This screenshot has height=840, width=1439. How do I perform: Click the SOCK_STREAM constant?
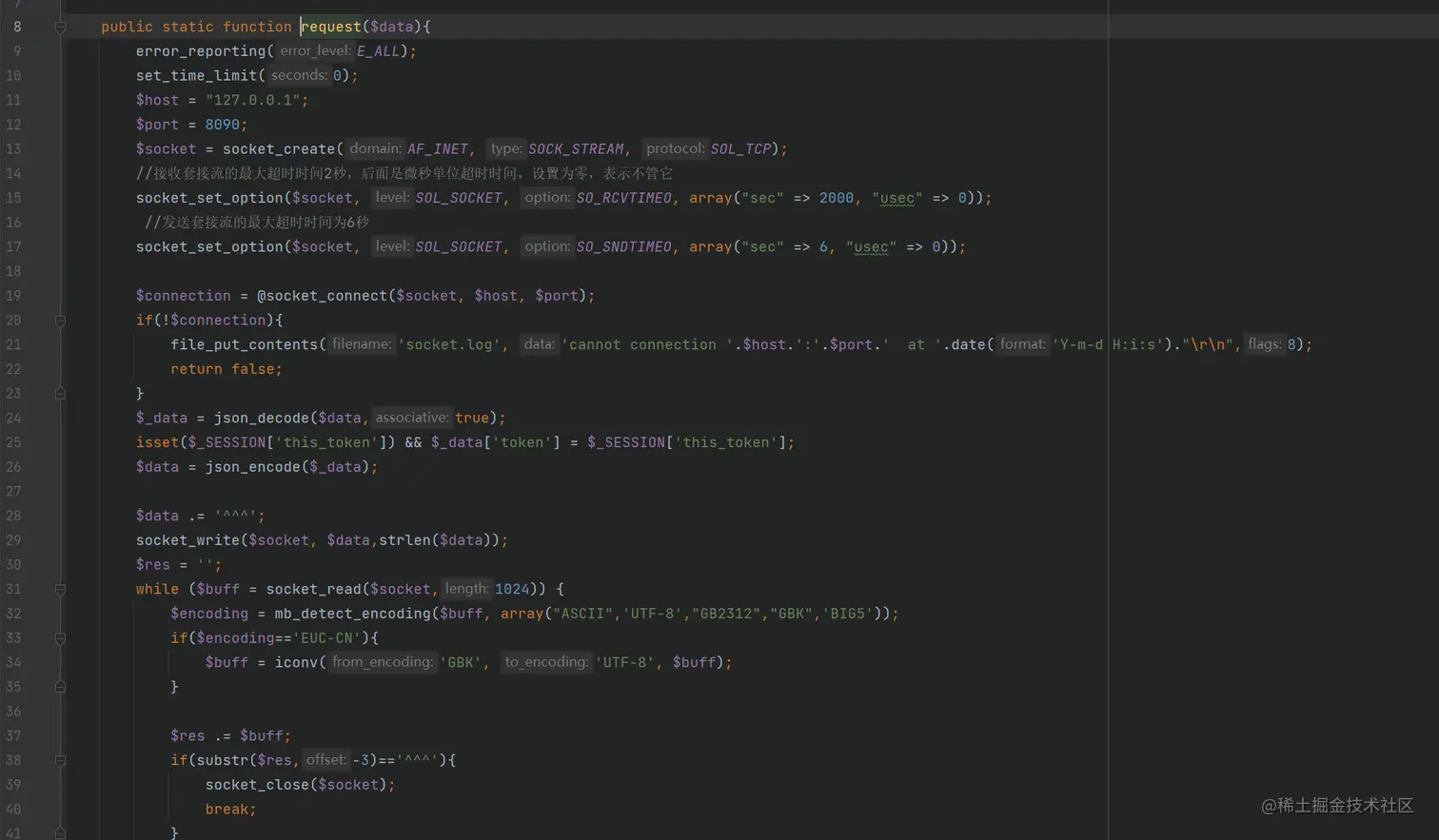pyautogui.click(x=576, y=149)
